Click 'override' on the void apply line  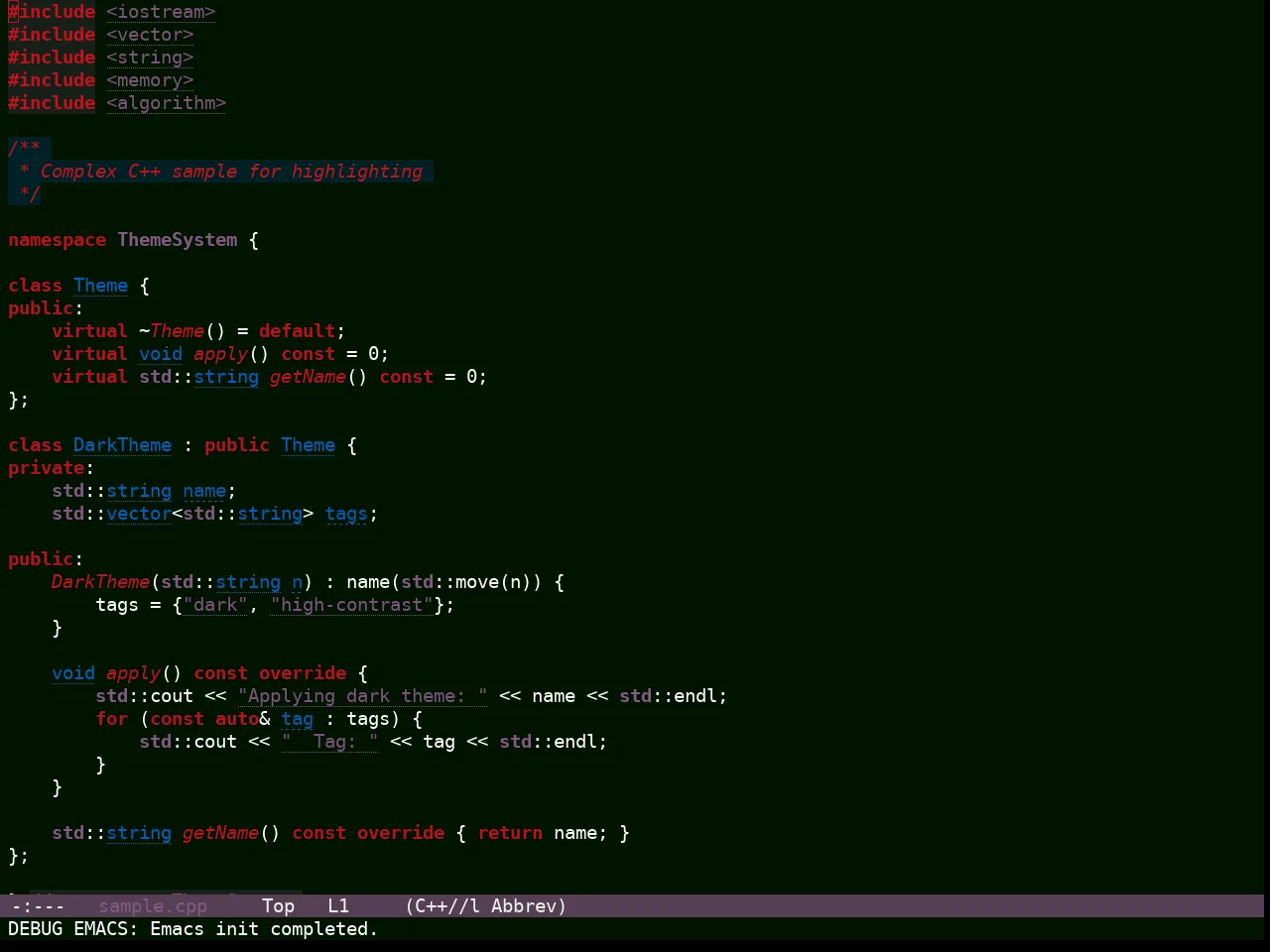click(303, 673)
